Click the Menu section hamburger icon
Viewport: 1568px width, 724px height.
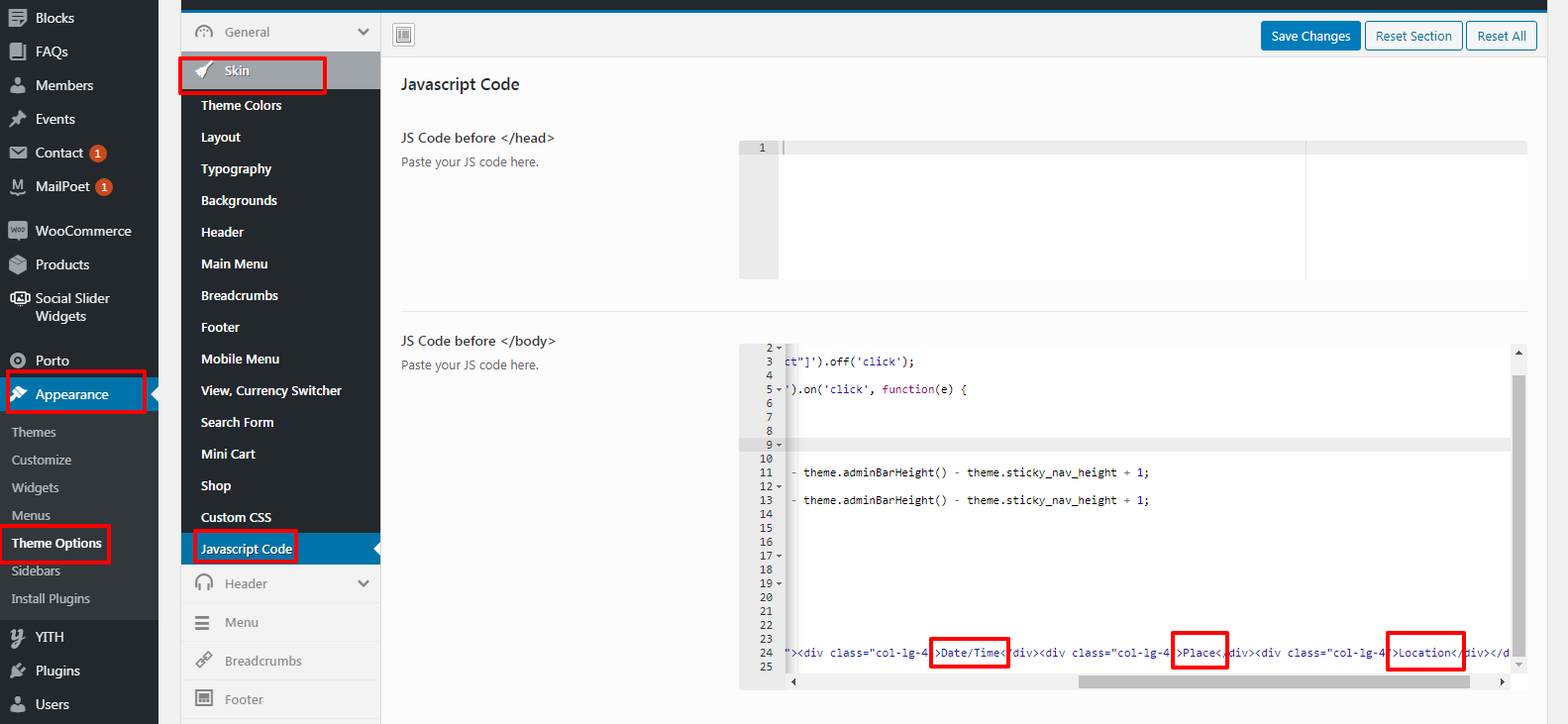click(202, 622)
